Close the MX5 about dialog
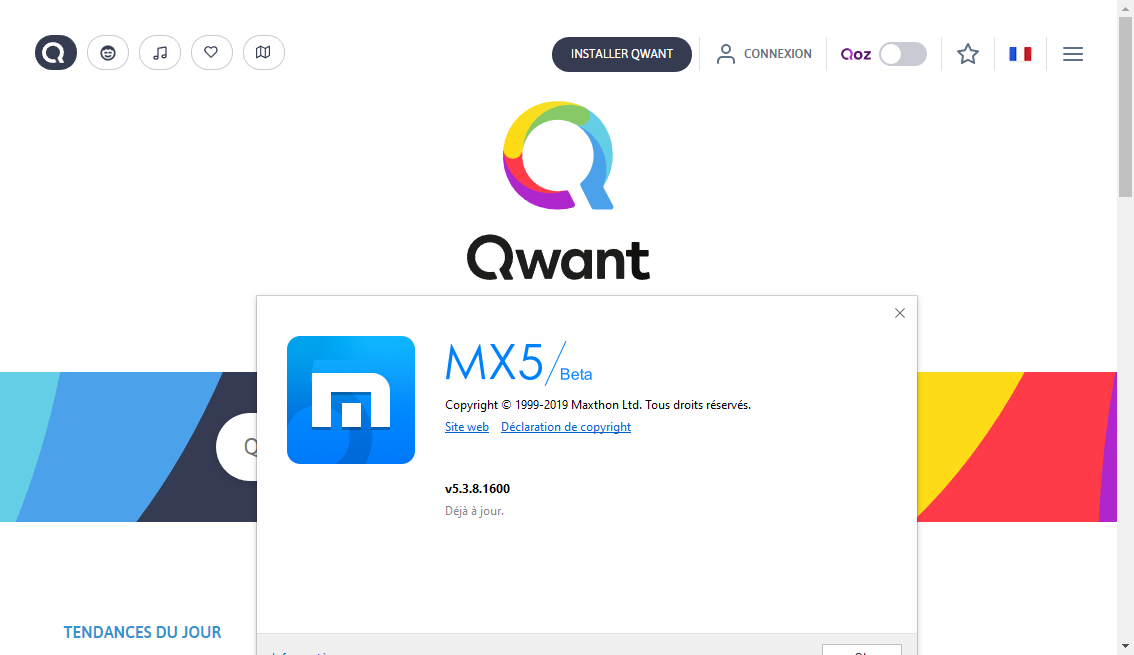 click(x=900, y=313)
